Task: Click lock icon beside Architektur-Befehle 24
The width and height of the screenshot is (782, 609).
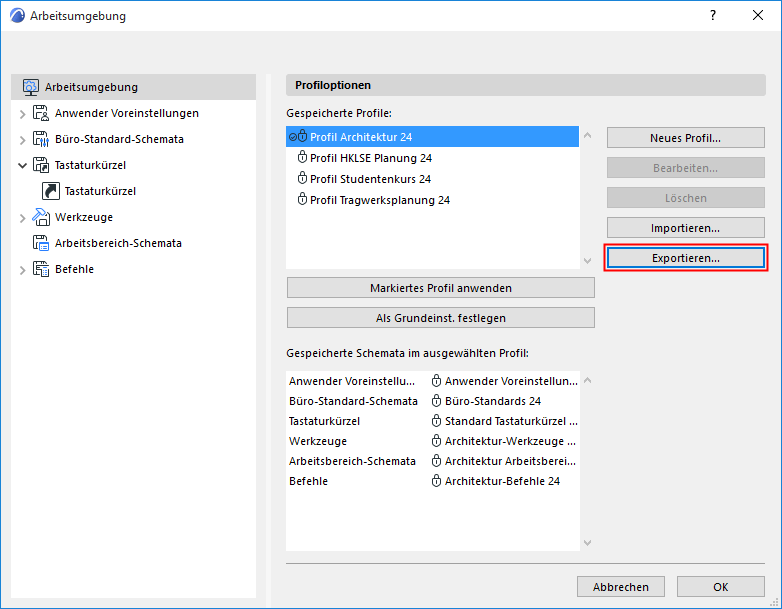Action: click(436, 481)
